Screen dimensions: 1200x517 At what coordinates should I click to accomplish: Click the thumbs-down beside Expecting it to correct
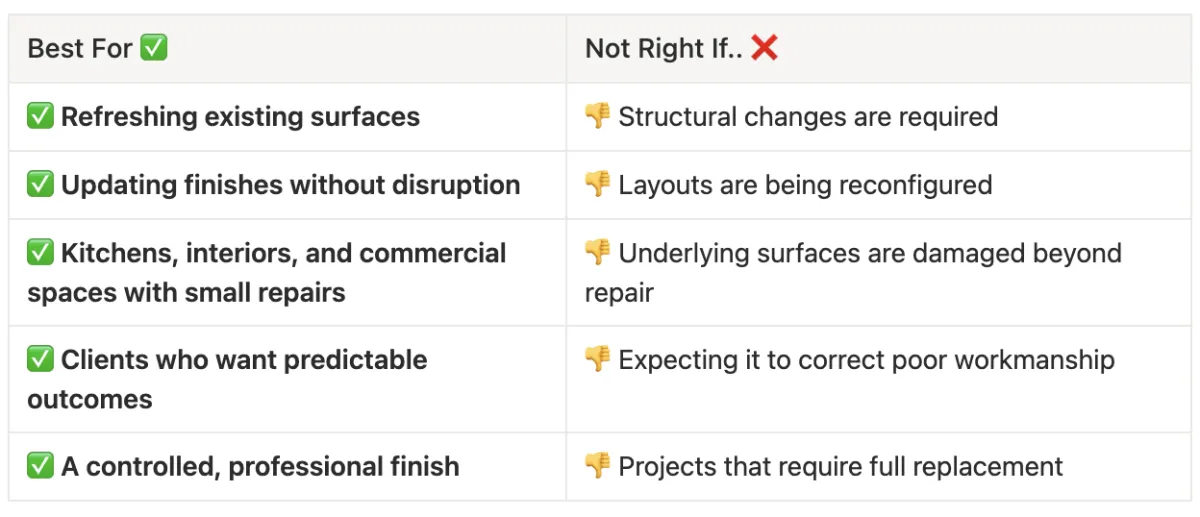tap(598, 360)
